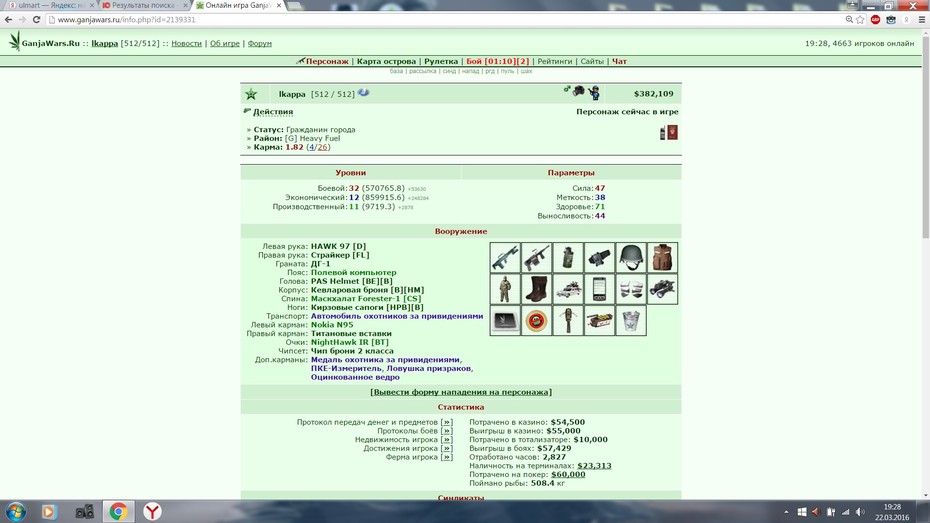Click the red passport icon

(672, 132)
